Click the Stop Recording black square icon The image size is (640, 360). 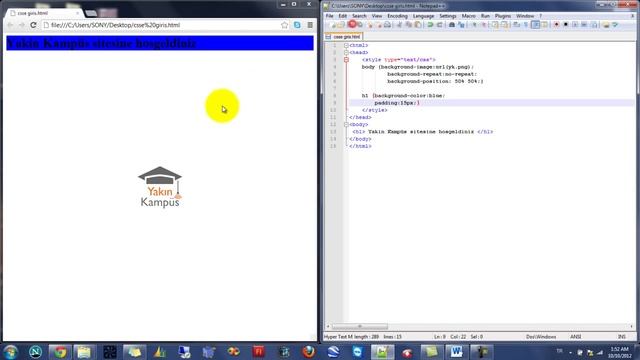click(566, 25)
